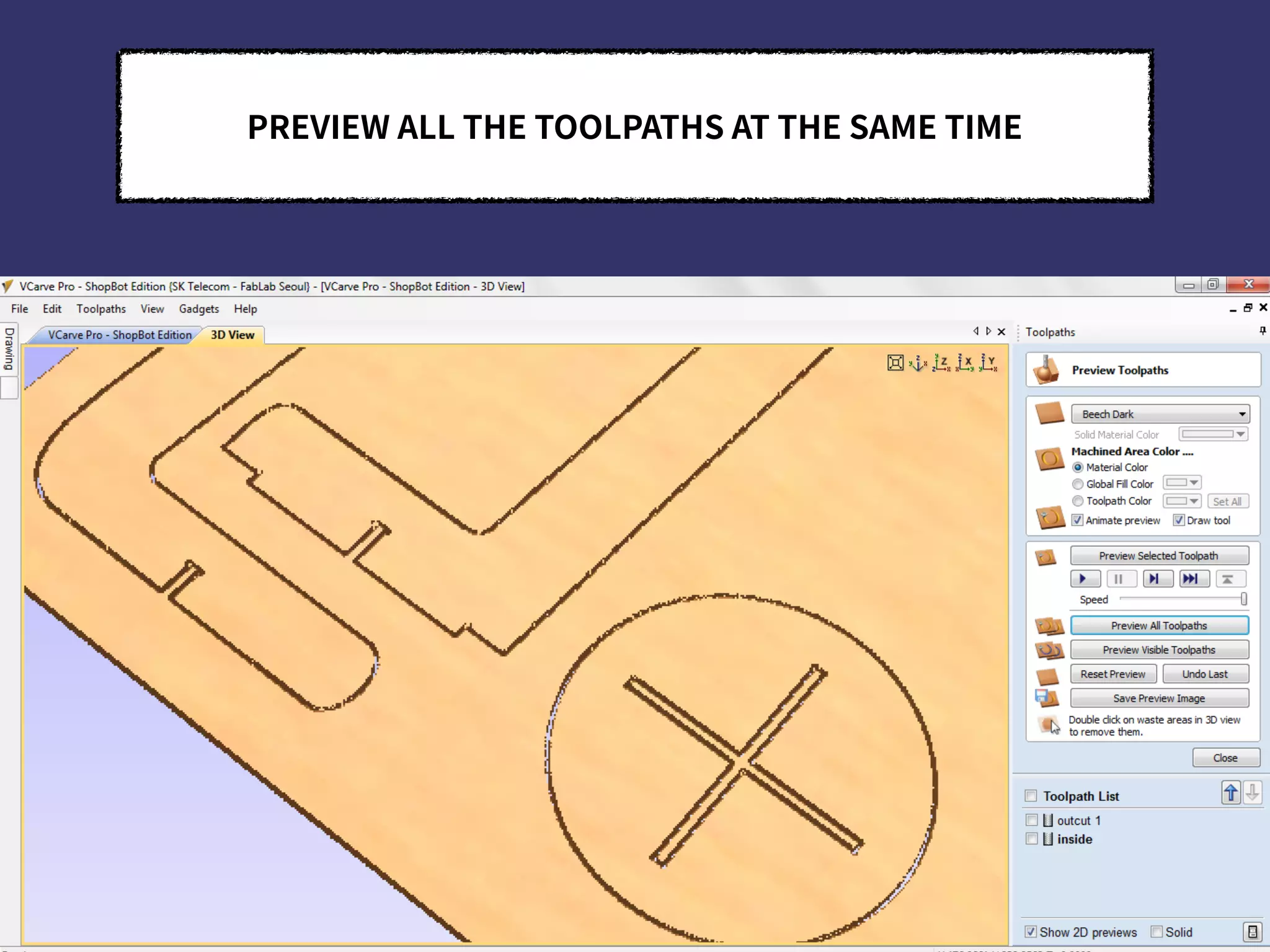This screenshot has width=1270, height=952.
Task: View along the X axis
Action: tap(965, 363)
